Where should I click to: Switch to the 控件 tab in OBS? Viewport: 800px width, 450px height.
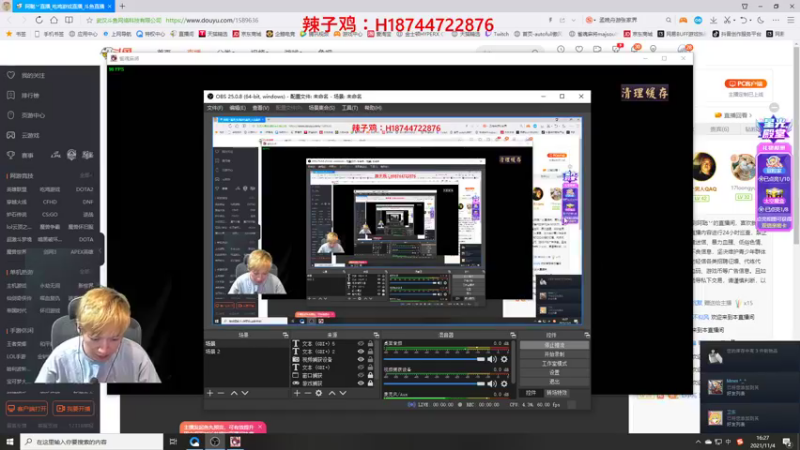pyautogui.click(x=531, y=393)
